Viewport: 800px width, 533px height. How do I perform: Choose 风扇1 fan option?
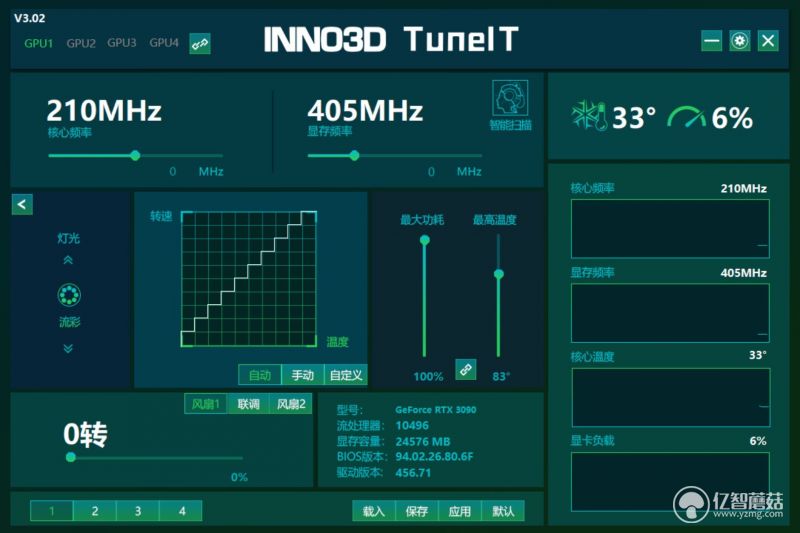[206, 404]
